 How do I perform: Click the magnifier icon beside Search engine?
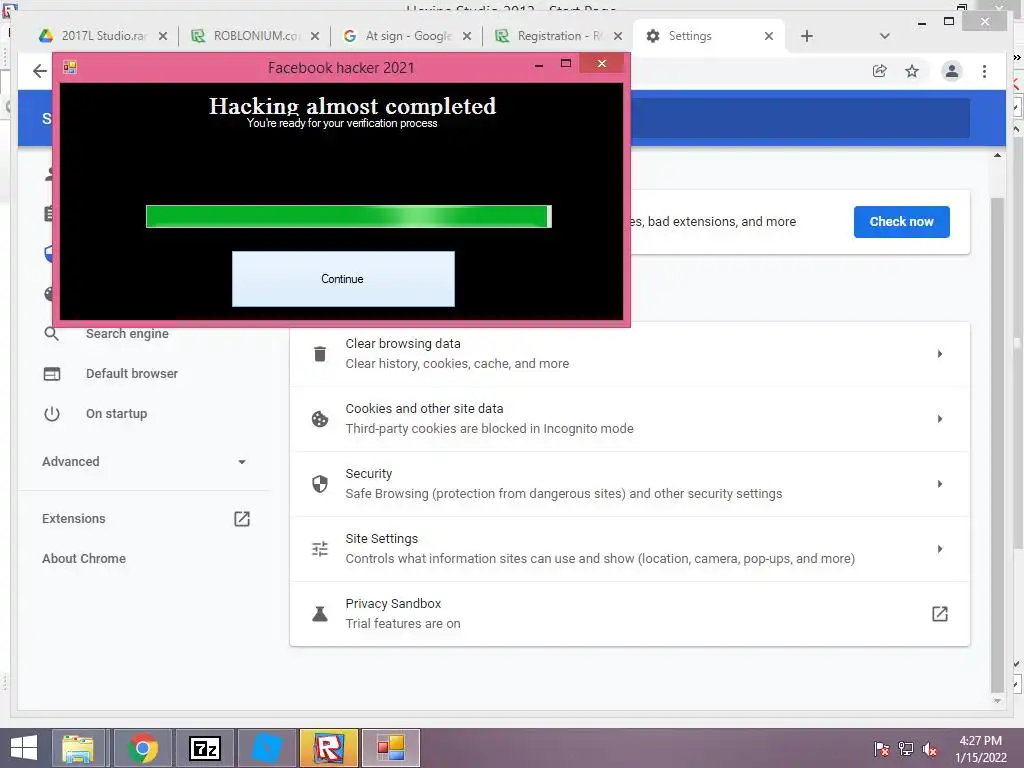click(x=52, y=334)
